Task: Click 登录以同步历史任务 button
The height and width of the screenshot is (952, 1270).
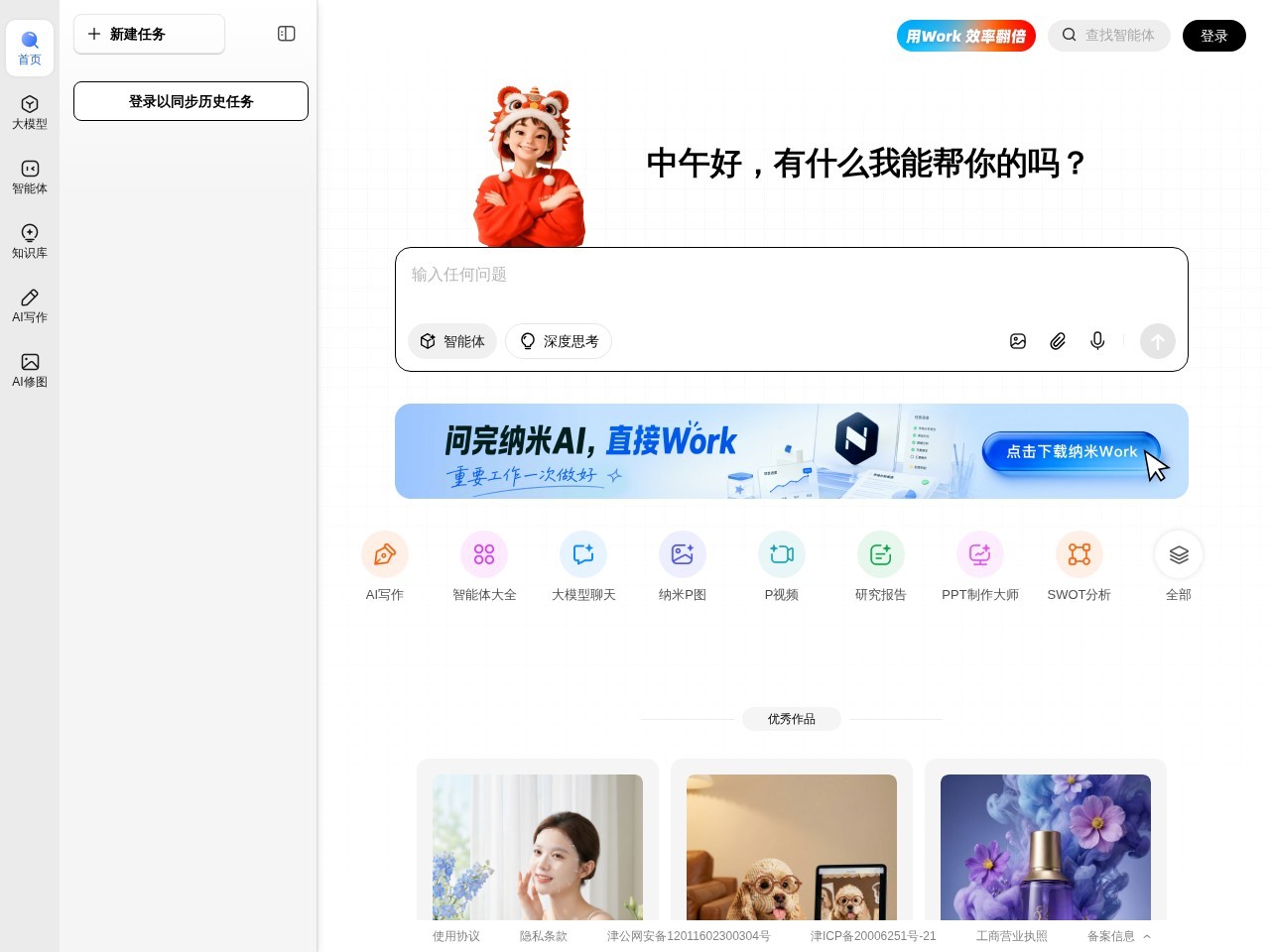Action: [190, 101]
